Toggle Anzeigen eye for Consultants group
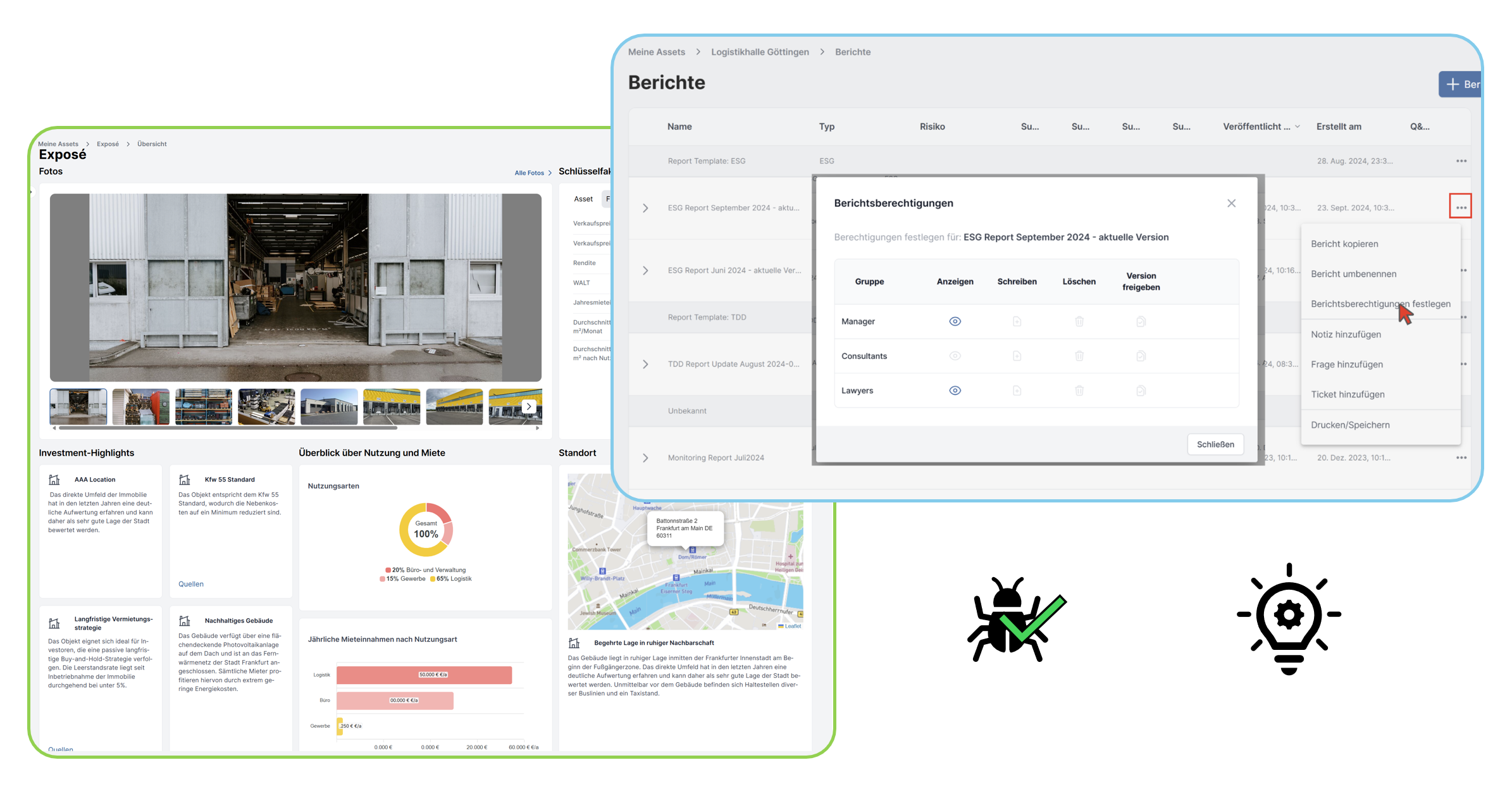Image resolution: width=1512 pixels, height=791 pixels. click(955, 356)
